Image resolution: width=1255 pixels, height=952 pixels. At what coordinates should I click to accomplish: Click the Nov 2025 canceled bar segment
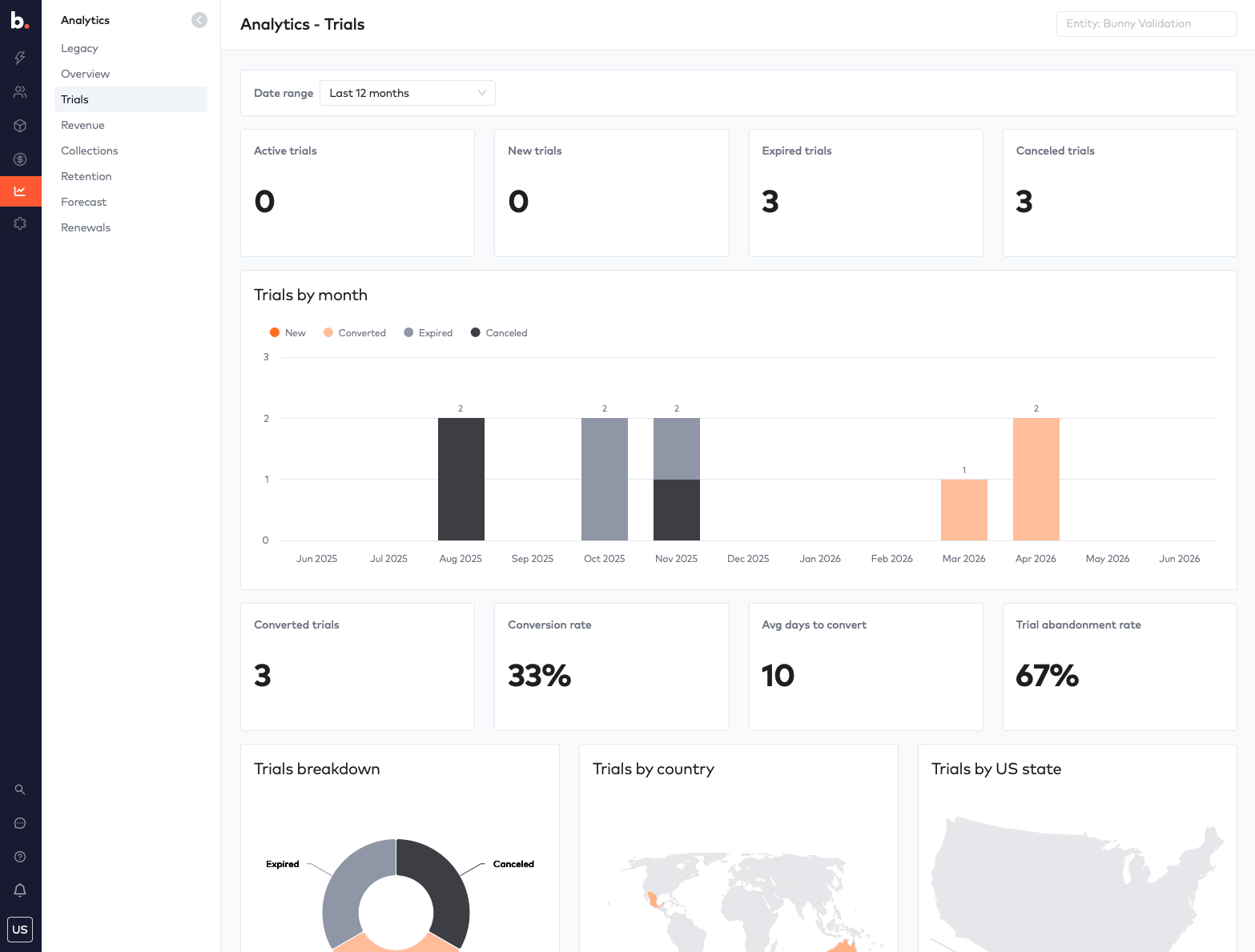coord(677,510)
